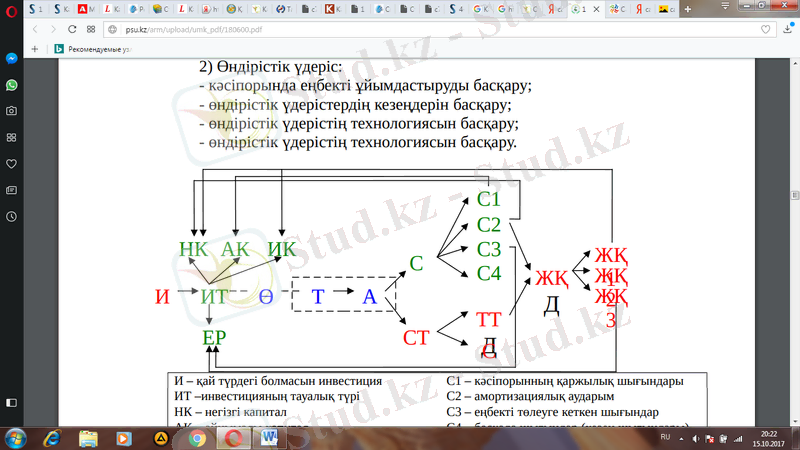
Task: Switch to the last browser tab
Action: [x=665, y=10]
